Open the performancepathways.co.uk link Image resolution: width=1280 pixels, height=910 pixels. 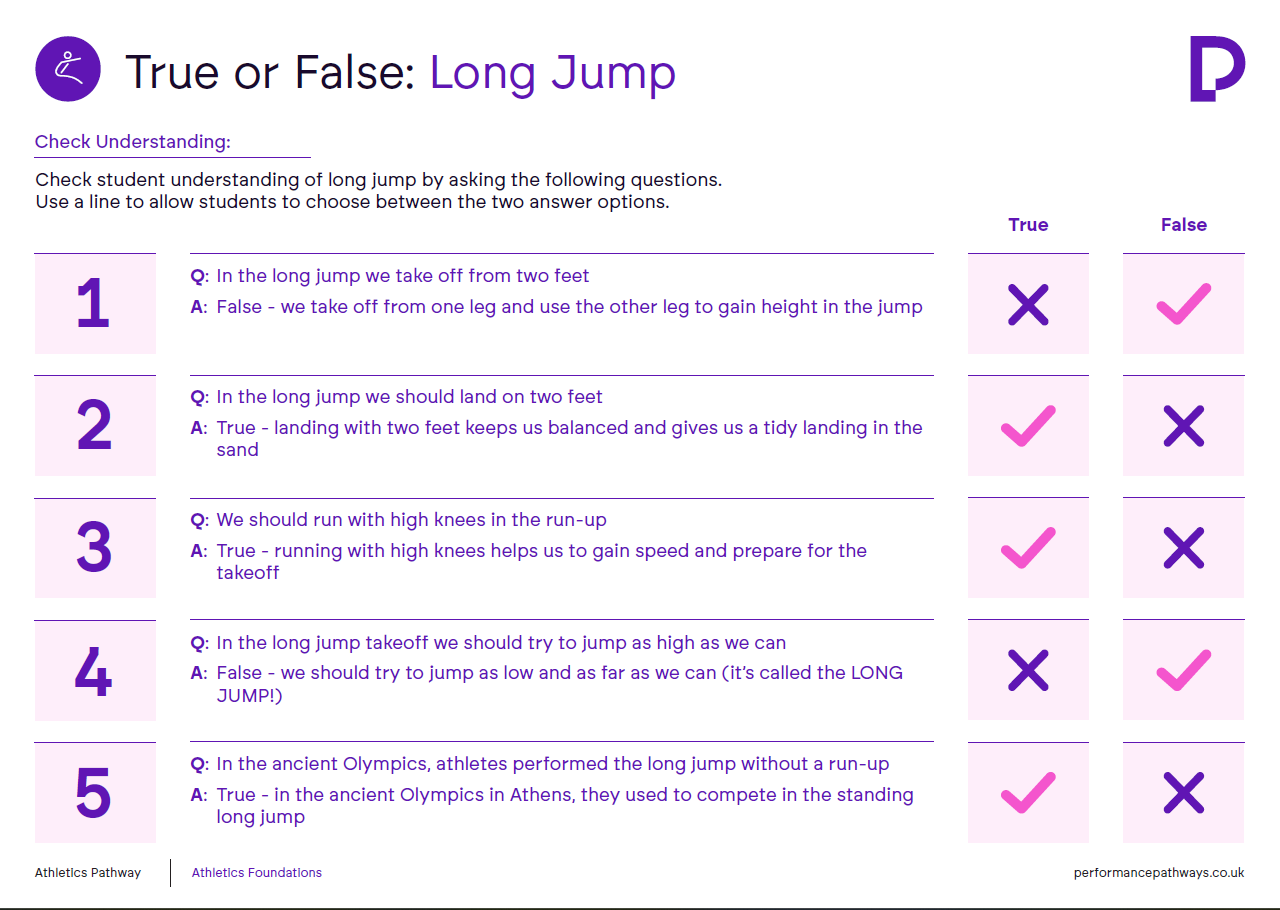coord(1159,873)
